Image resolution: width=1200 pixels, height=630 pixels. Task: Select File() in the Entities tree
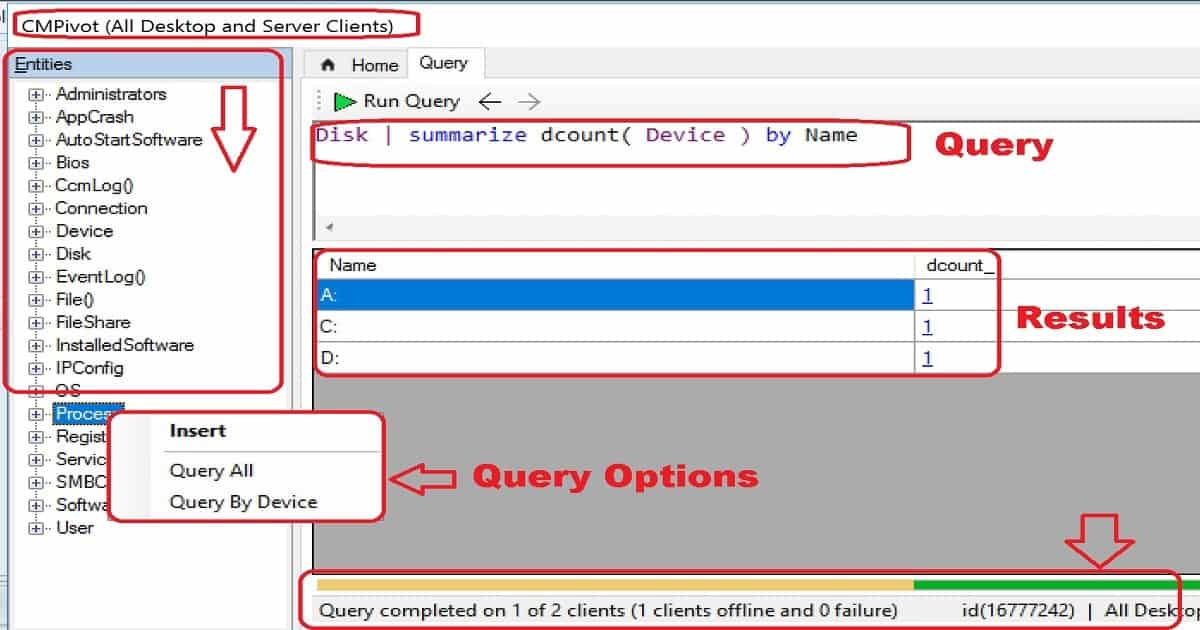pos(75,299)
